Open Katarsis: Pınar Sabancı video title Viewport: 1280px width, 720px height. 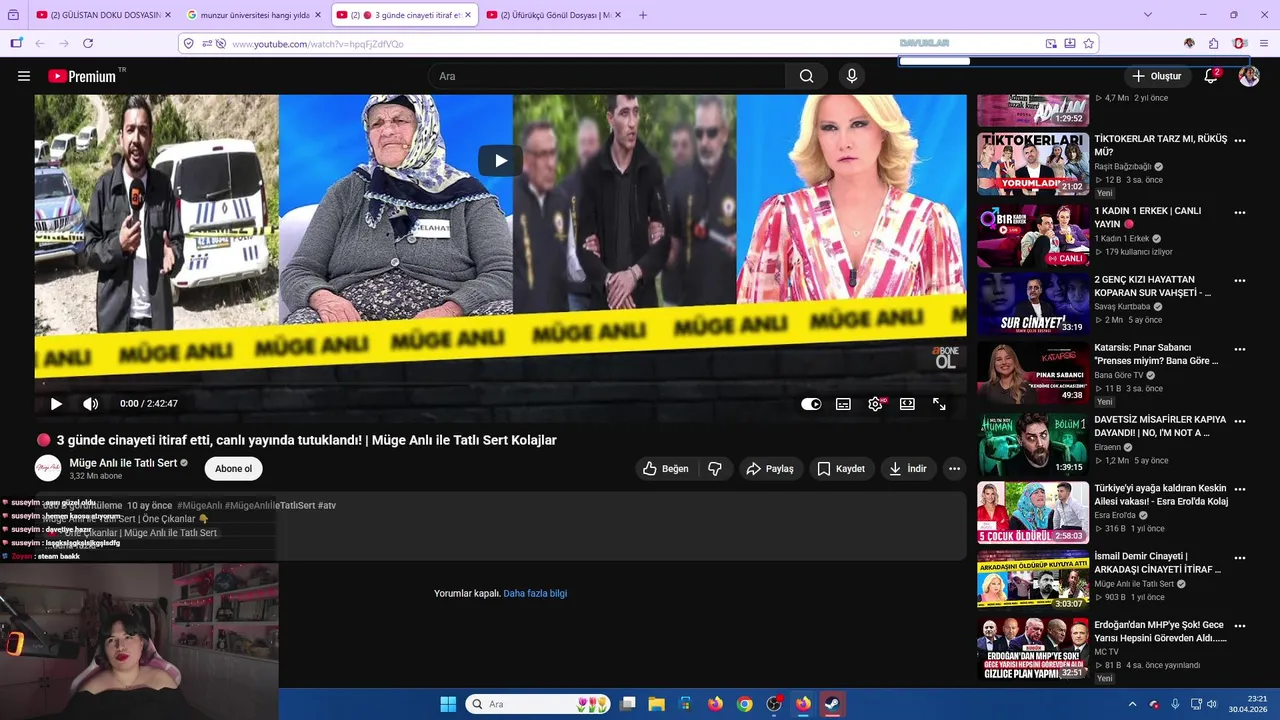1156,354
